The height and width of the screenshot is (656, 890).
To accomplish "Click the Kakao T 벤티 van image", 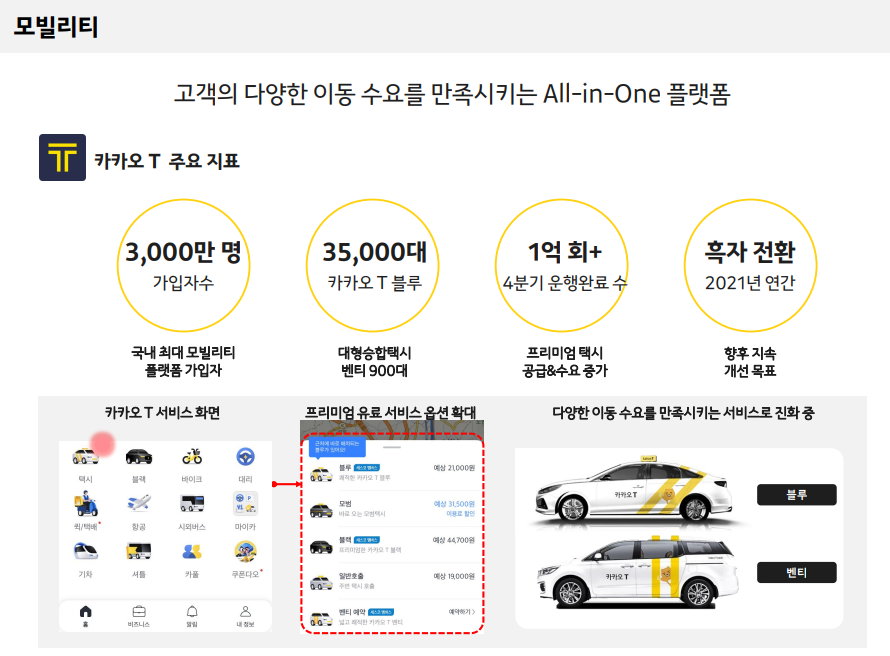I will point(637,571).
